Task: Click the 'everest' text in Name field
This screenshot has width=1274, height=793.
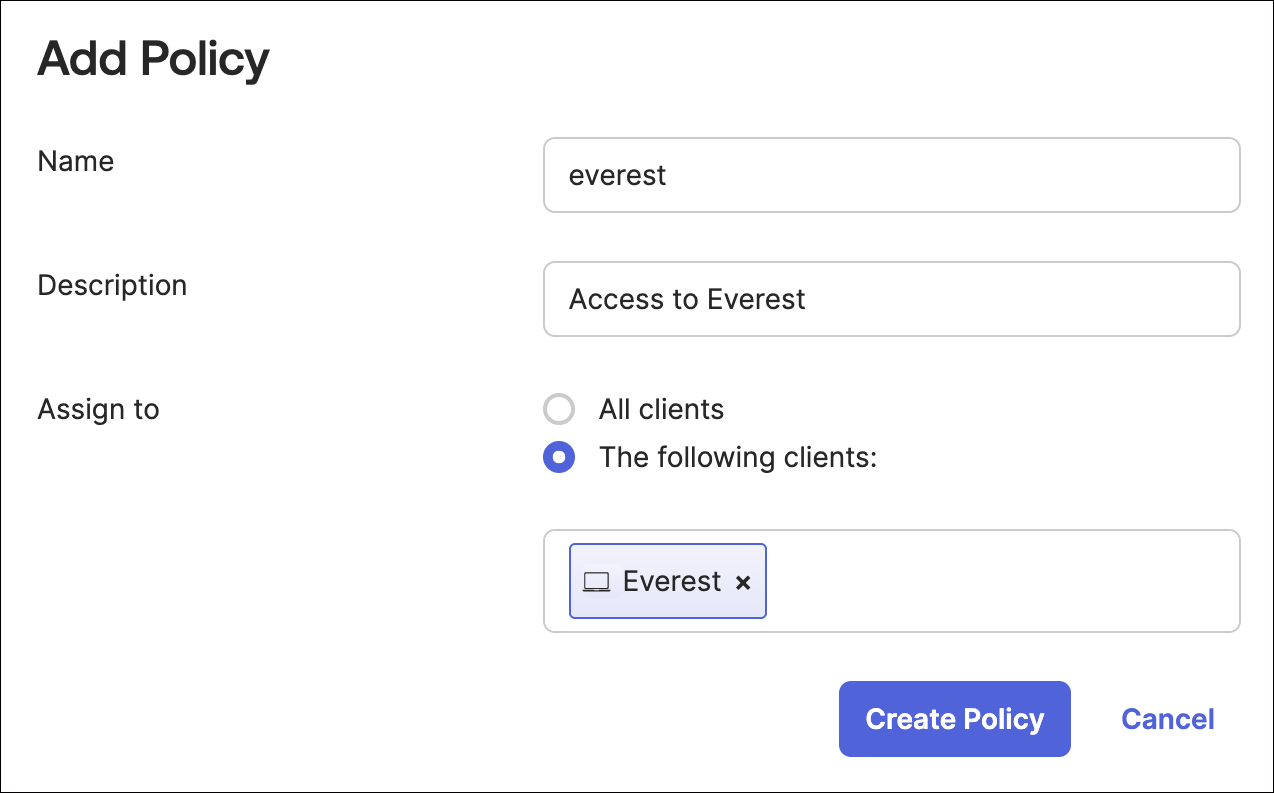Action: click(617, 175)
